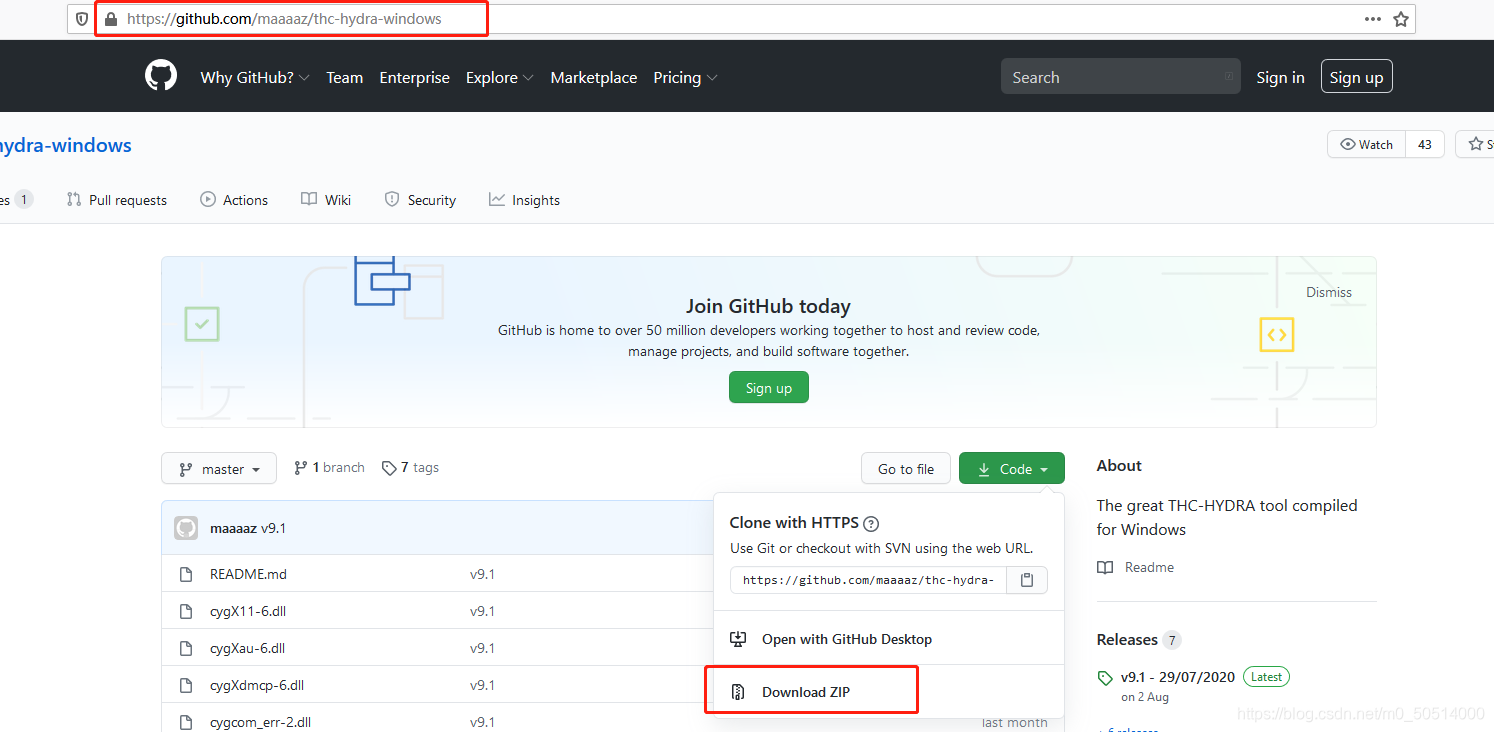Click the file icon beside README.md
This screenshot has height=732, width=1494.
coord(185,575)
